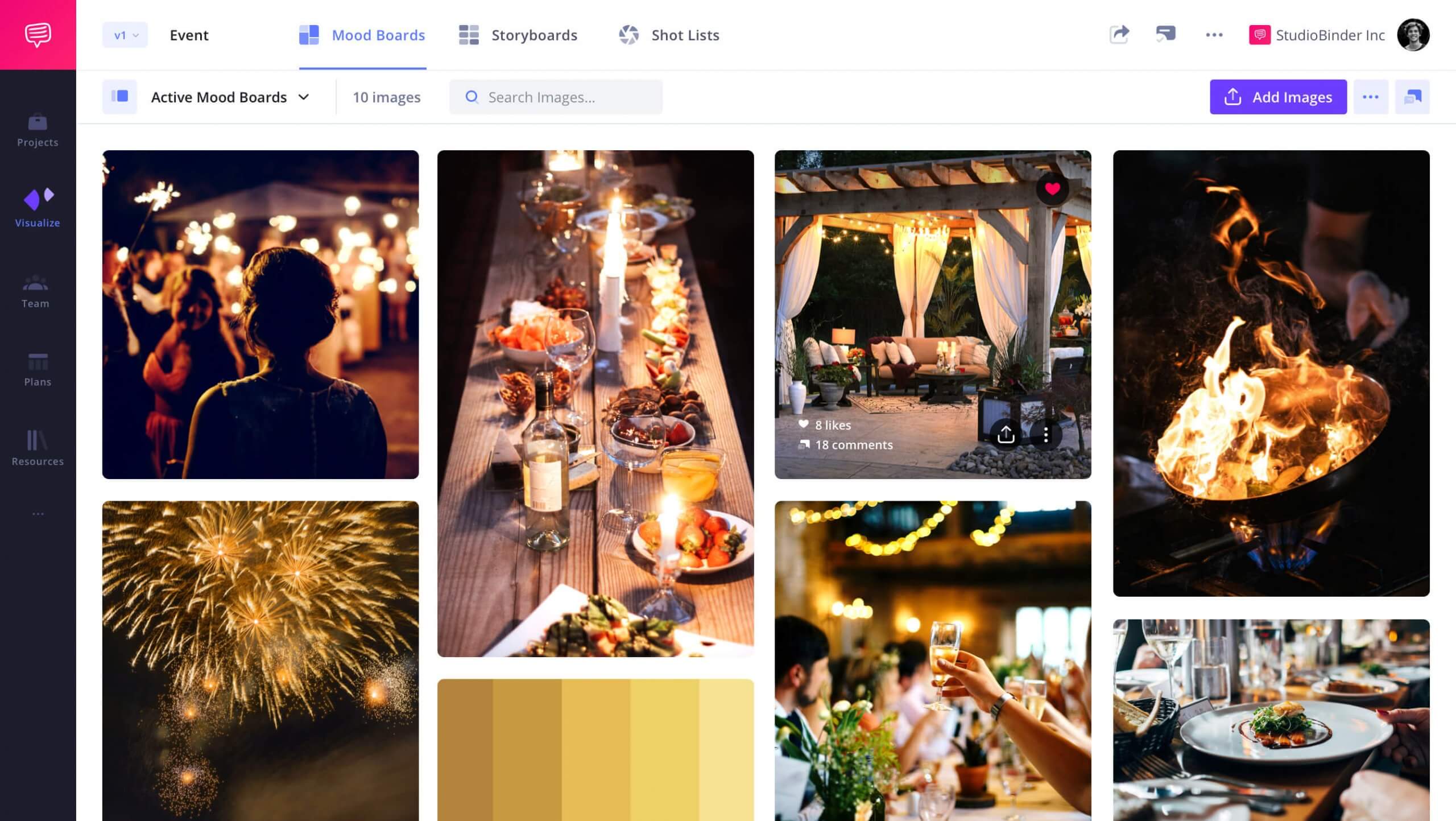Expand the v1 version dropdown
The width and height of the screenshot is (1456, 821).
click(125, 35)
